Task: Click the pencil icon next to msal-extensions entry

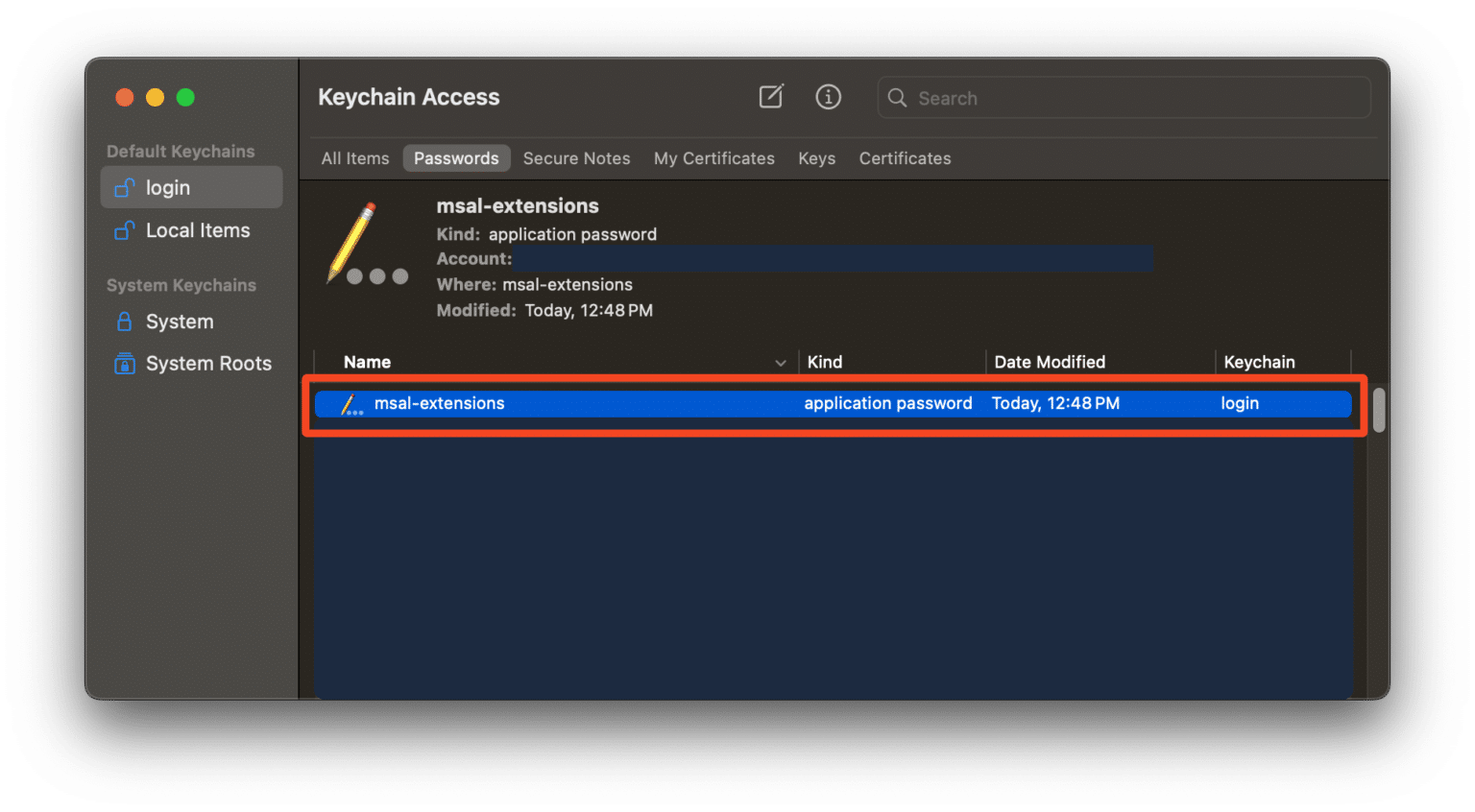Action: click(x=351, y=403)
